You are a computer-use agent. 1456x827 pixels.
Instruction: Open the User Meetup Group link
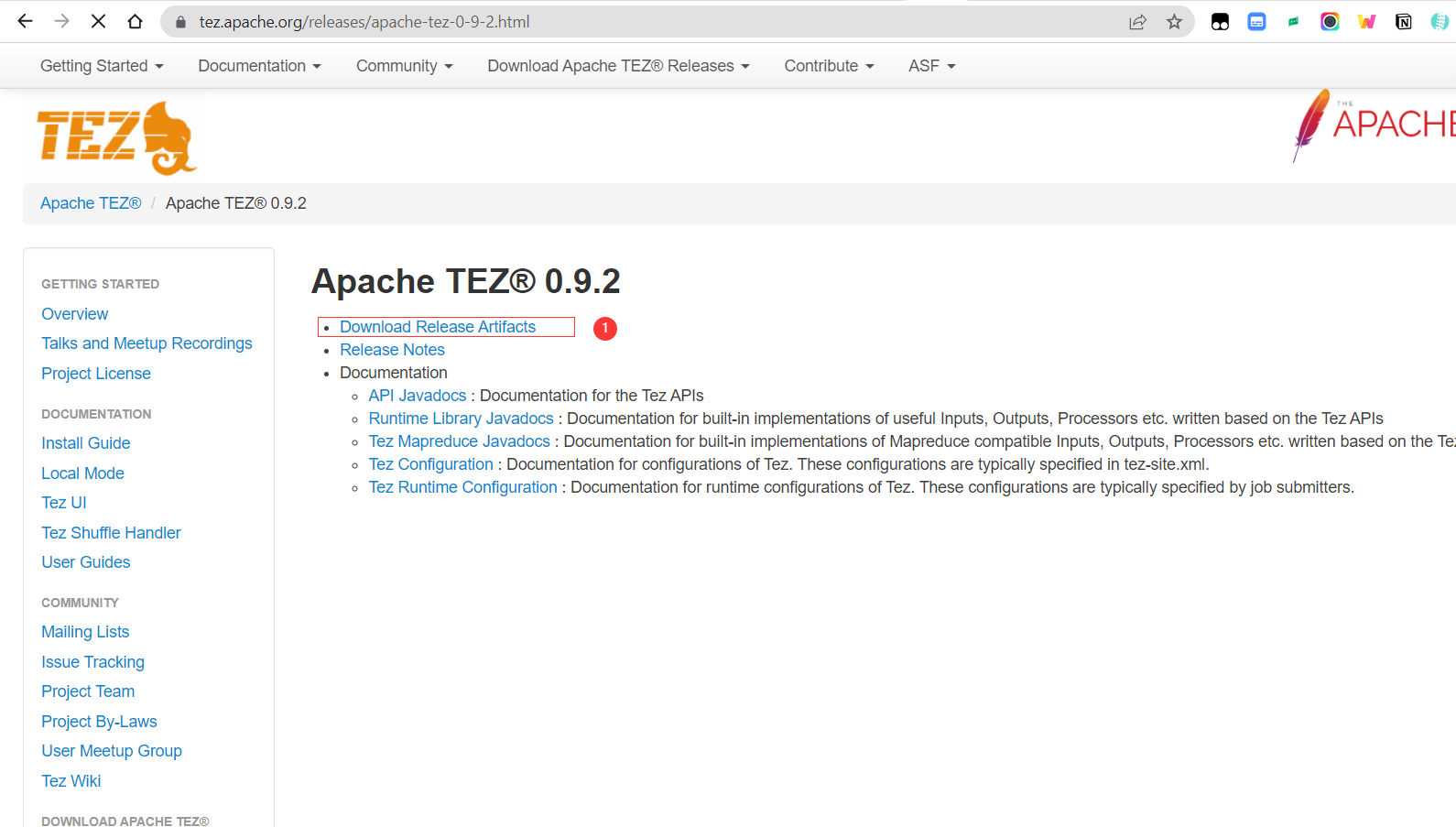tap(112, 751)
